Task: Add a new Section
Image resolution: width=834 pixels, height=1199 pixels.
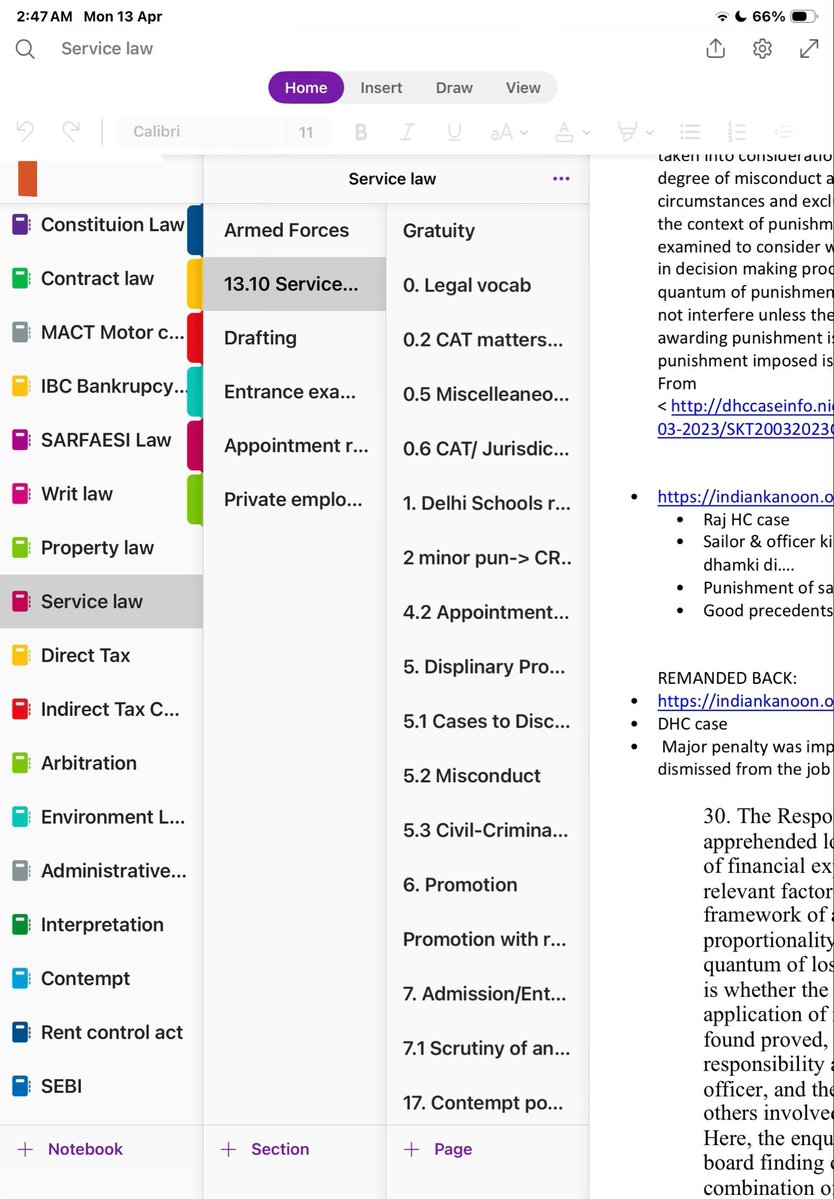Action: tap(264, 1149)
